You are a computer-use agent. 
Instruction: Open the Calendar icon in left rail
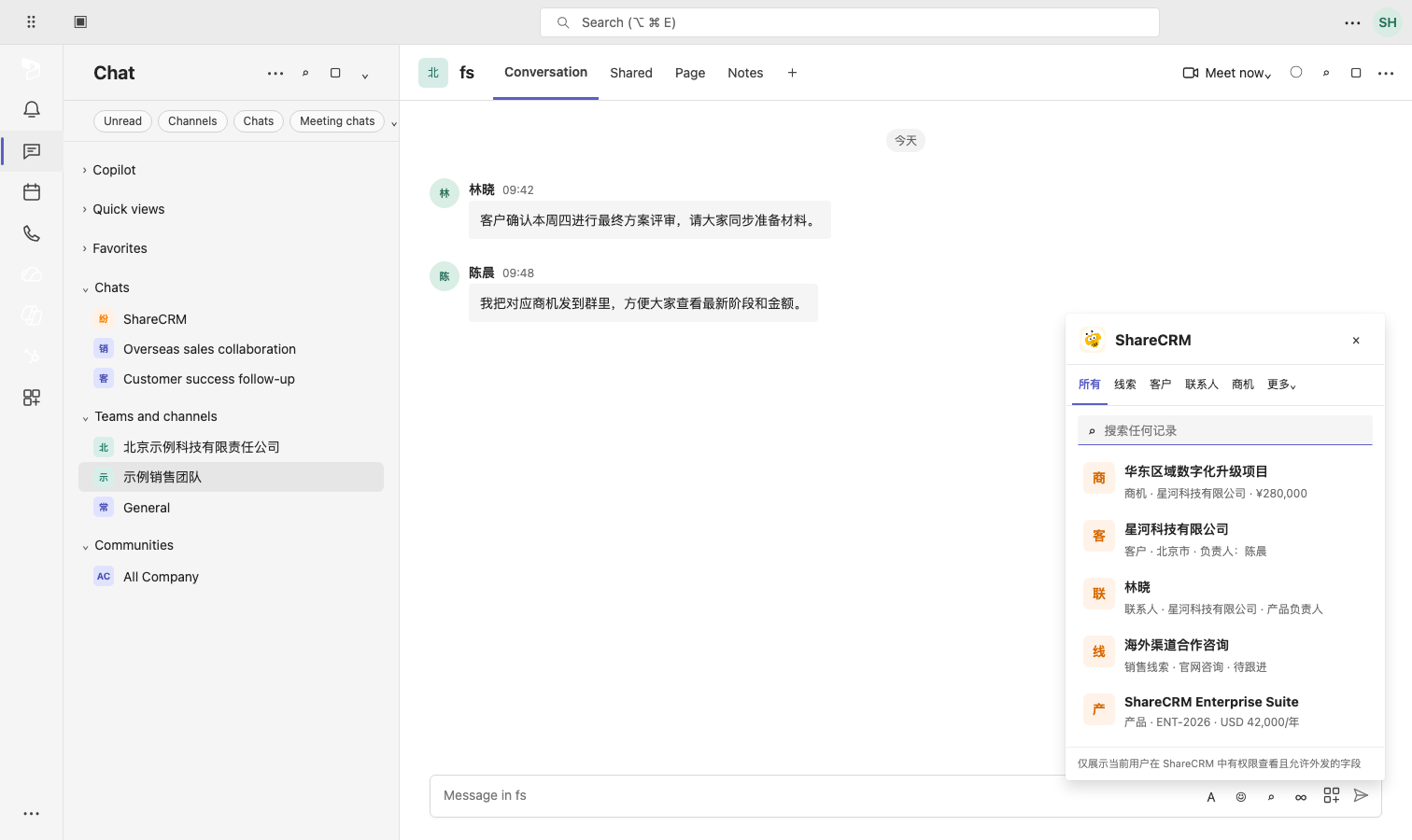pyautogui.click(x=32, y=192)
